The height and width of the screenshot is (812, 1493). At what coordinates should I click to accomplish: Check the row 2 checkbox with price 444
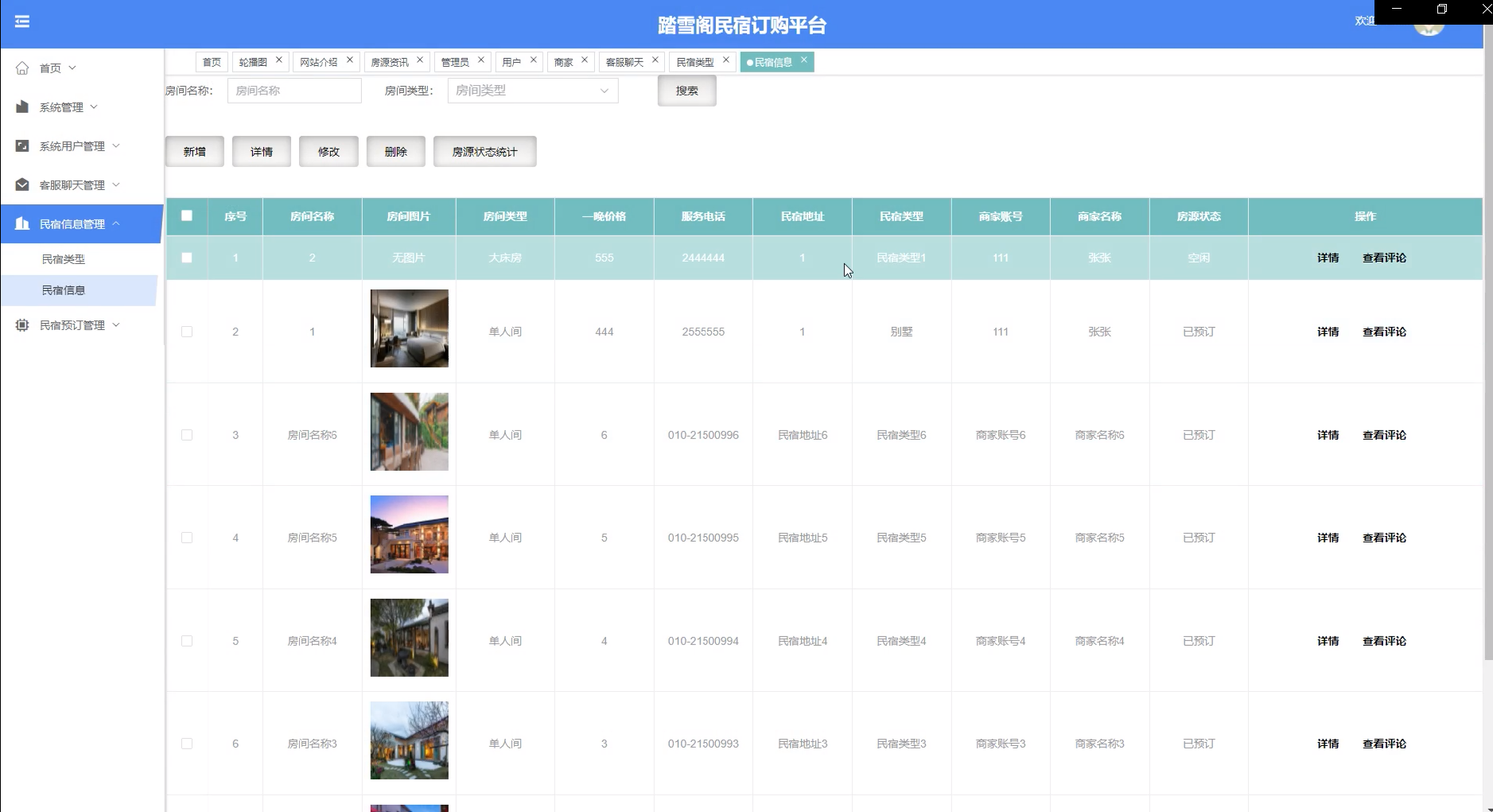coord(187,332)
